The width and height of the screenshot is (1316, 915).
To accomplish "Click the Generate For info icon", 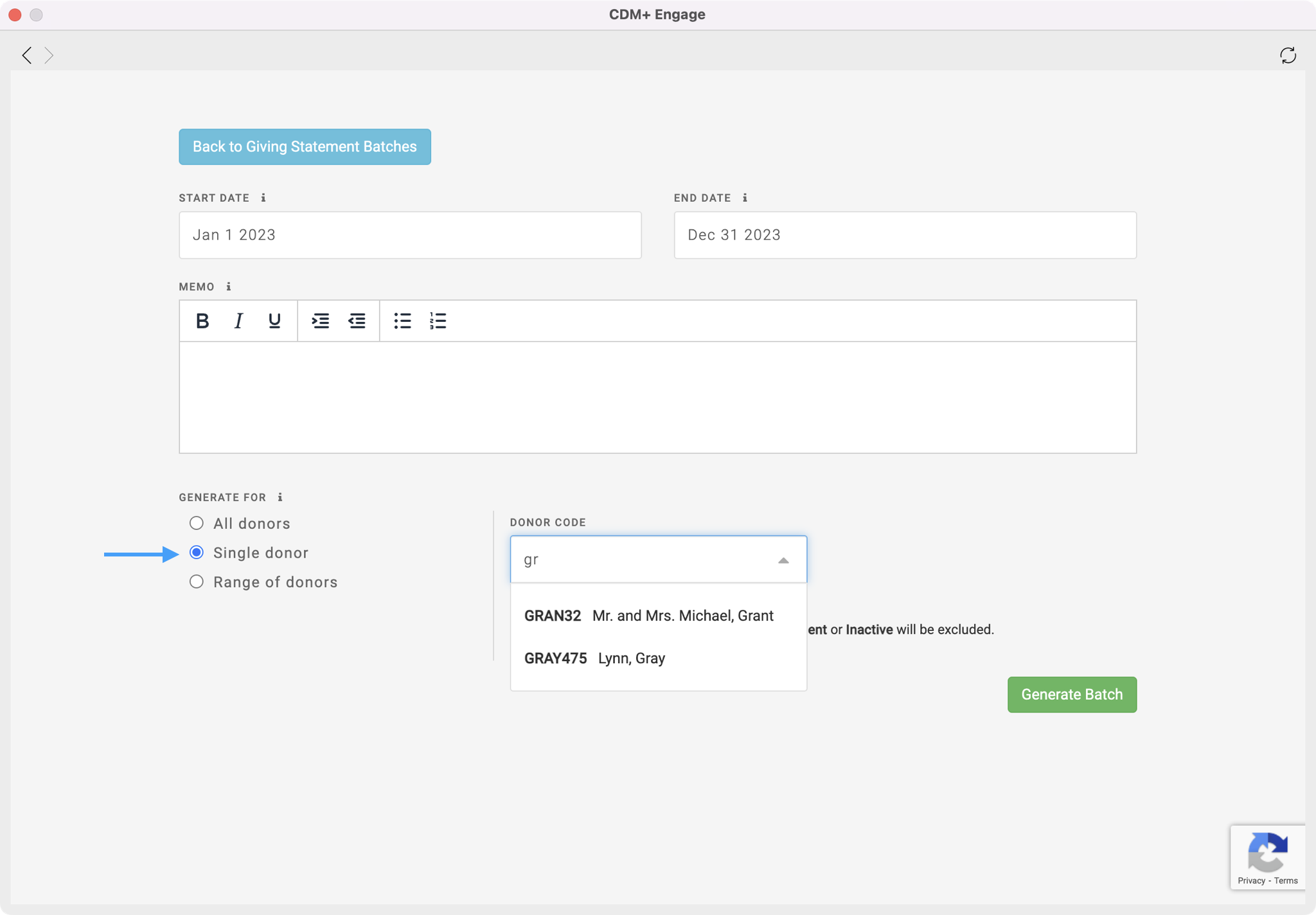I will 280,497.
